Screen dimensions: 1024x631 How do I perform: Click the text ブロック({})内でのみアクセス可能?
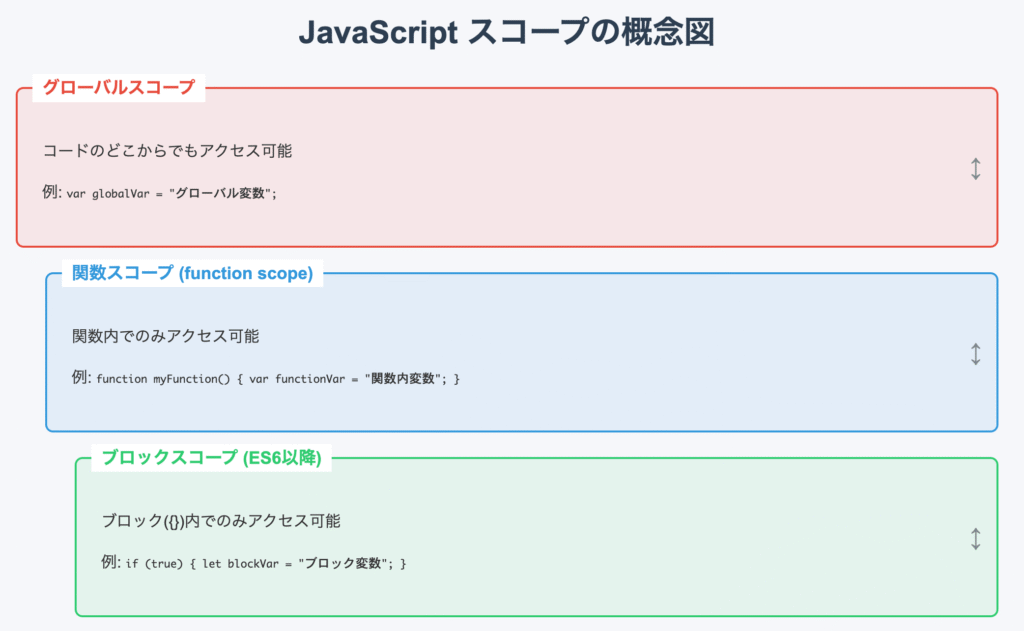pos(221,521)
